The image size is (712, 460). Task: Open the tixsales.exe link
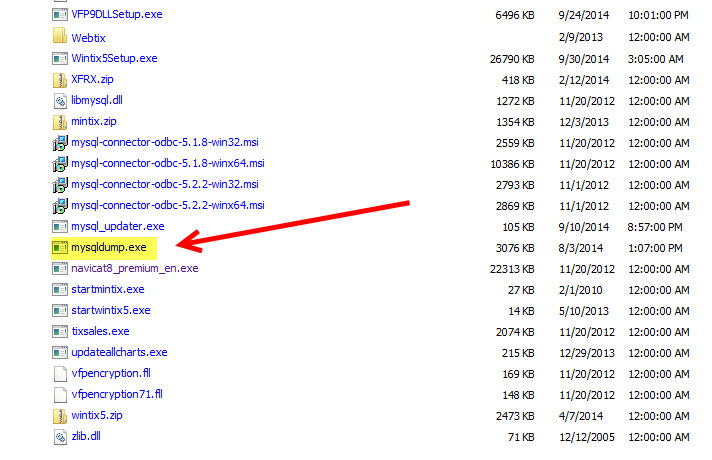coord(100,331)
